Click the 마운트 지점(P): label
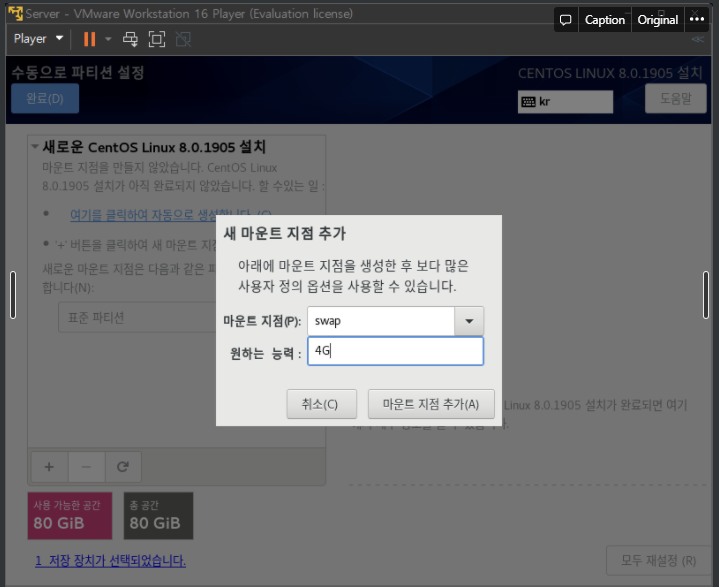 point(262,321)
